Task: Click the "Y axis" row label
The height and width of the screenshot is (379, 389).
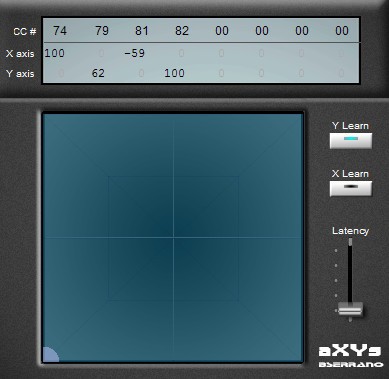Action: [20, 73]
